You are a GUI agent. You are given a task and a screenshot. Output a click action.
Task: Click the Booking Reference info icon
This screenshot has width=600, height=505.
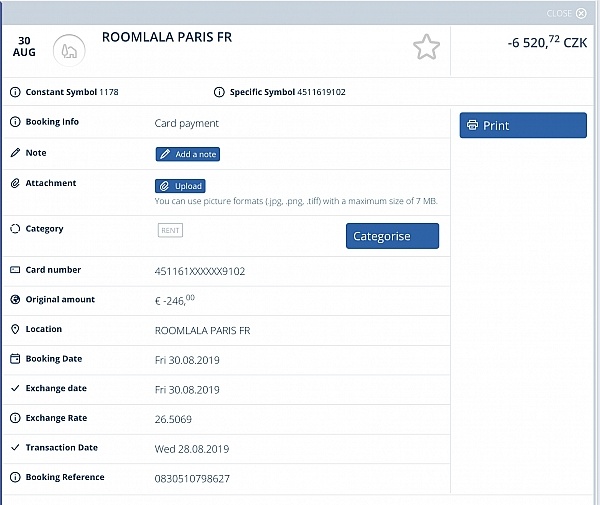click(15, 477)
